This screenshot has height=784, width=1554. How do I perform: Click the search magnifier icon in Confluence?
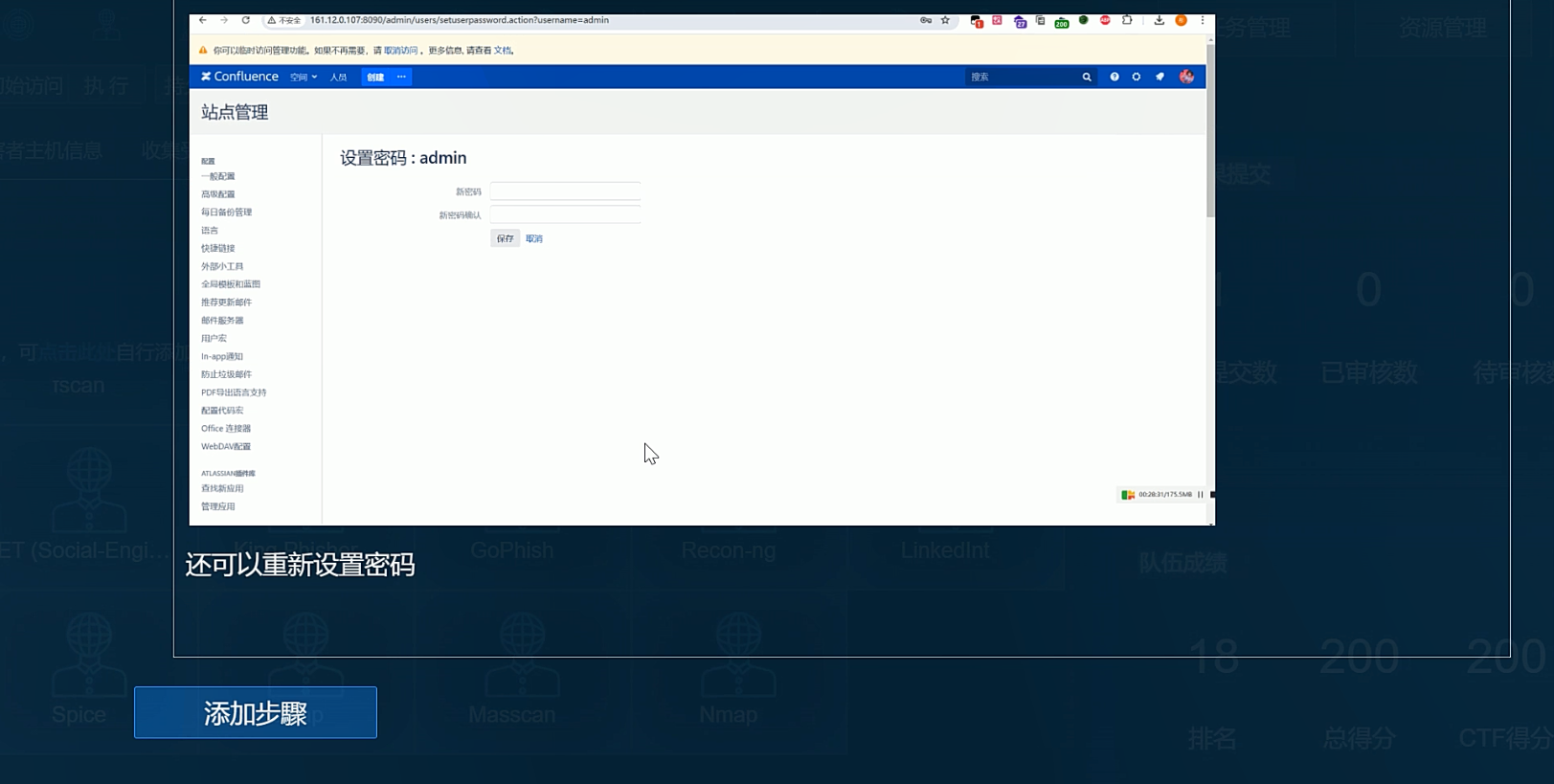1087,78
